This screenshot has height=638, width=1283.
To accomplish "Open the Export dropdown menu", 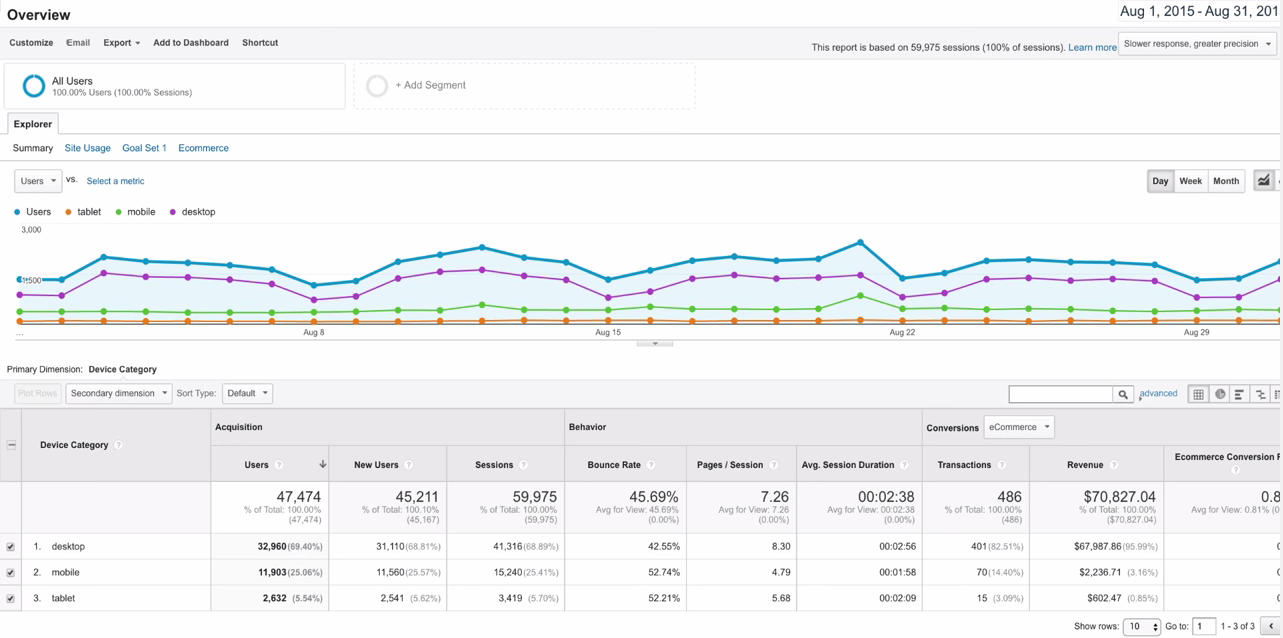I will click(x=121, y=43).
